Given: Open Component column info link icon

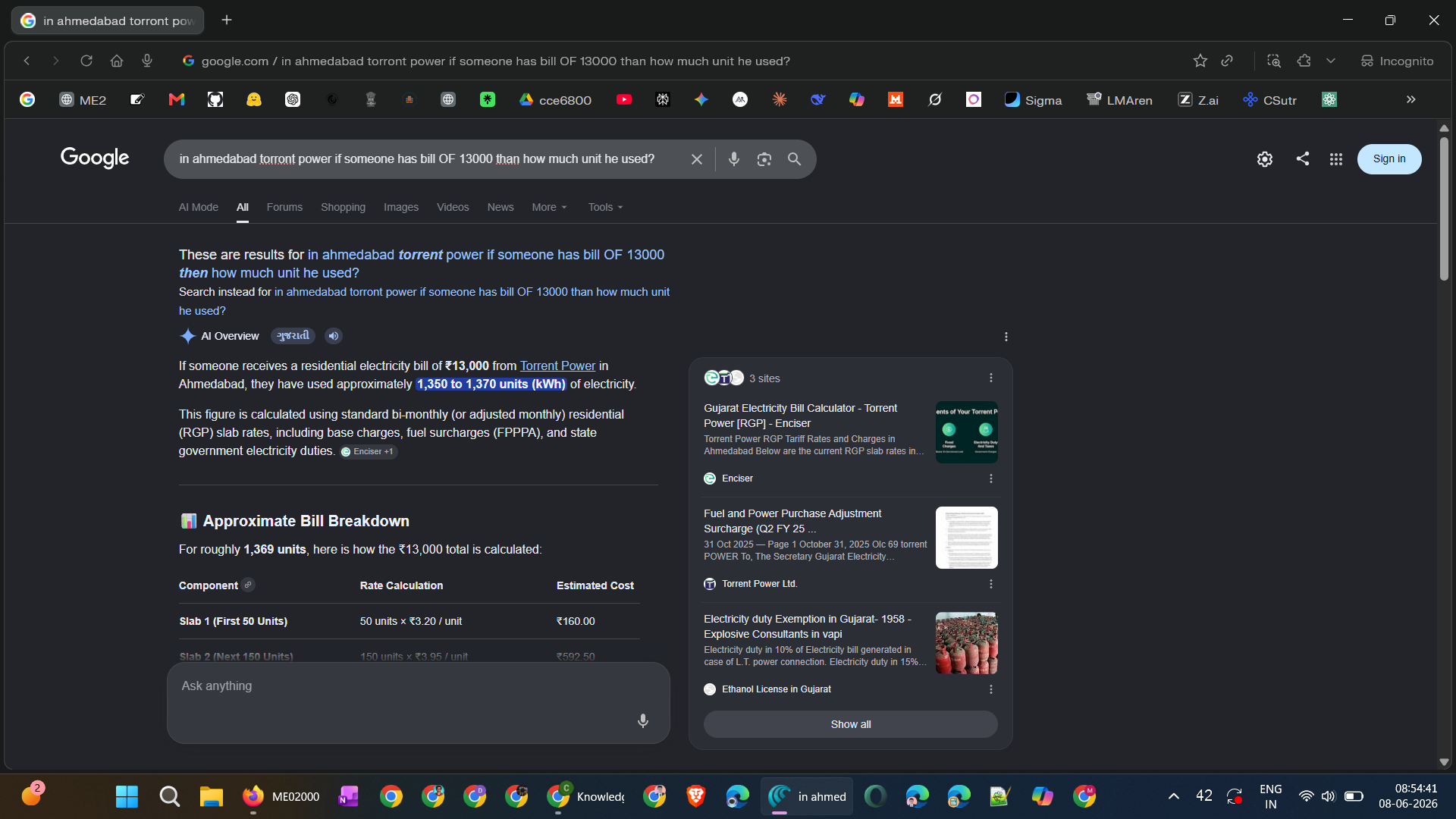Looking at the screenshot, I should tap(248, 585).
